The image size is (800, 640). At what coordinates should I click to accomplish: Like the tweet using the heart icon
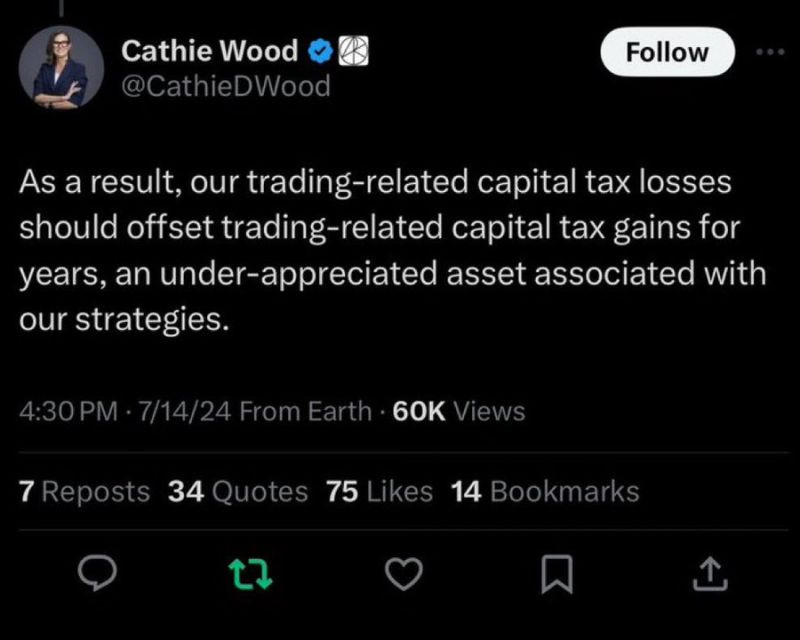coord(404,574)
